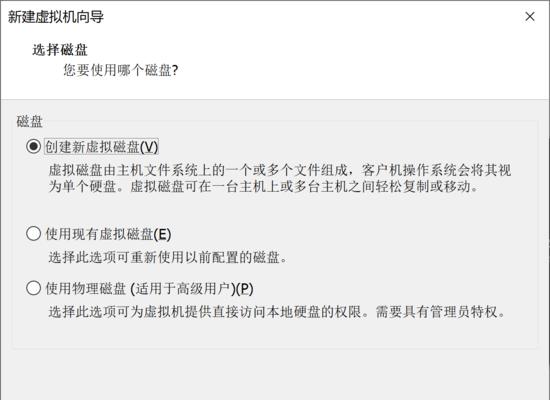Click the 使用现有虚拟磁盘(E) option label
Screen dimensions: 550x400
coord(108,234)
